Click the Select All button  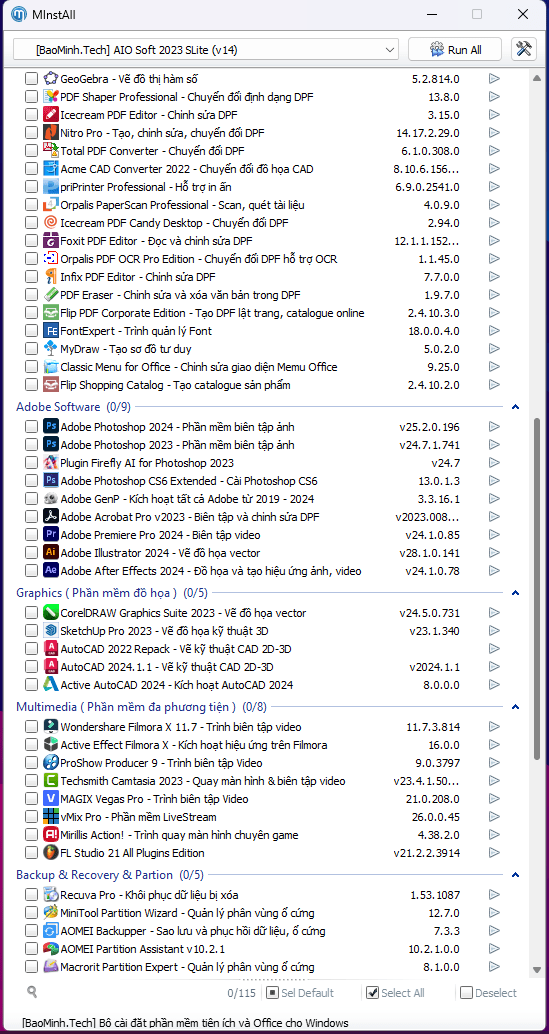(395, 992)
